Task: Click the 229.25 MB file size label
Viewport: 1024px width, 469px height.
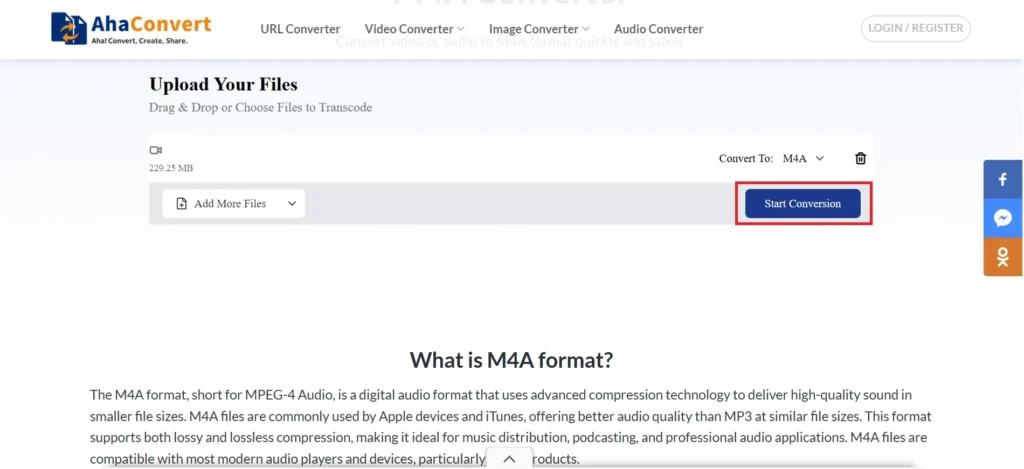Action: coord(171,169)
